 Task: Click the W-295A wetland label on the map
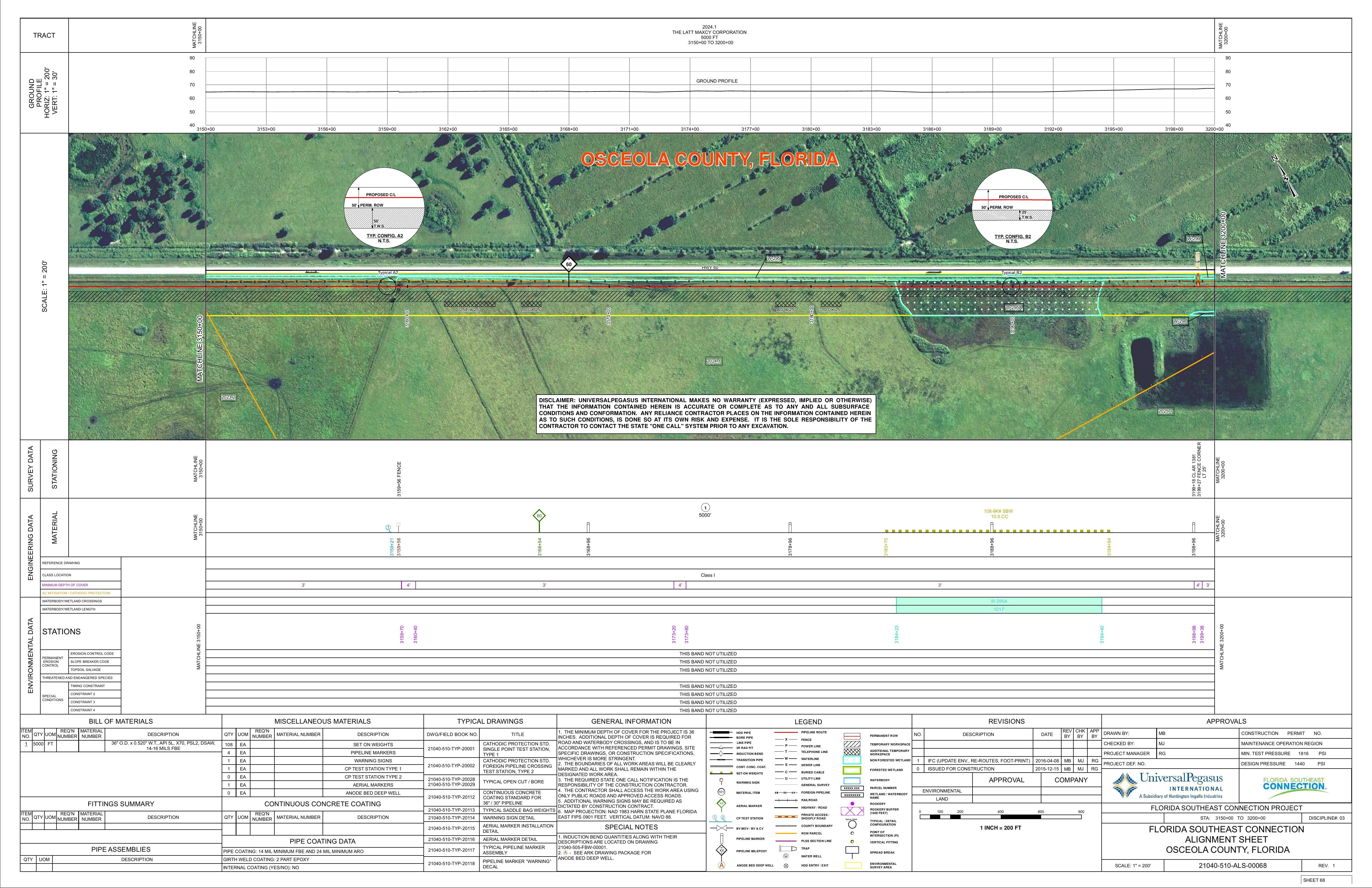coord(1013,308)
